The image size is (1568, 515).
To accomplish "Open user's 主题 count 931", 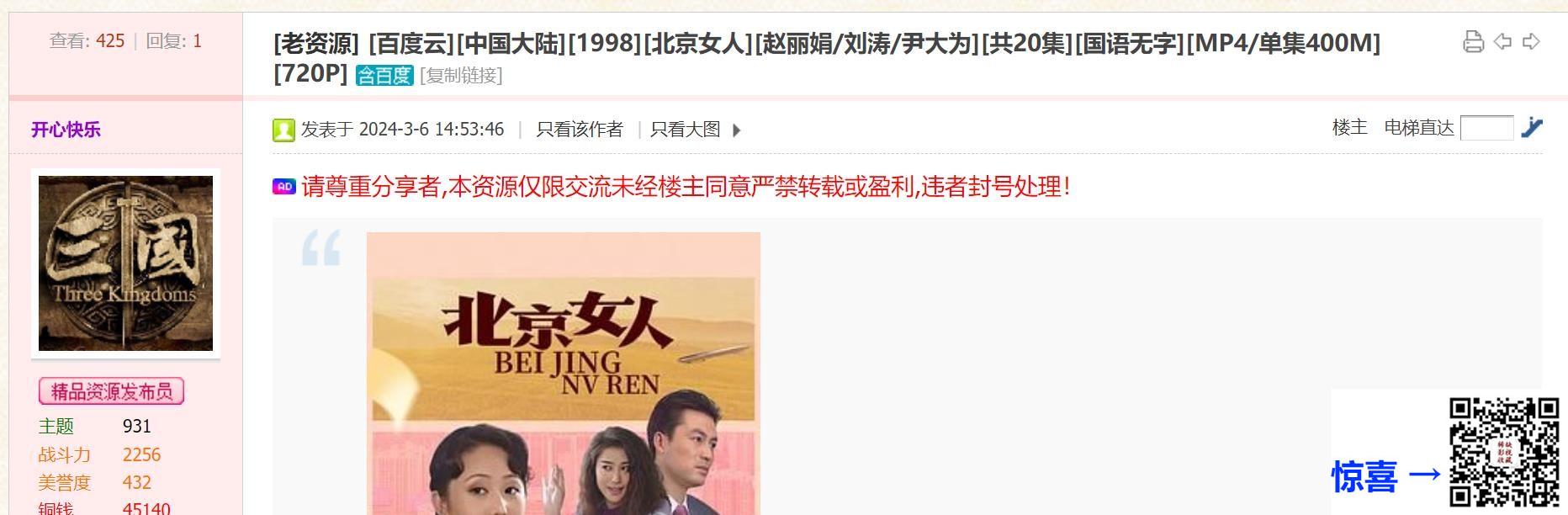I will pyautogui.click(x=137, y=426).
